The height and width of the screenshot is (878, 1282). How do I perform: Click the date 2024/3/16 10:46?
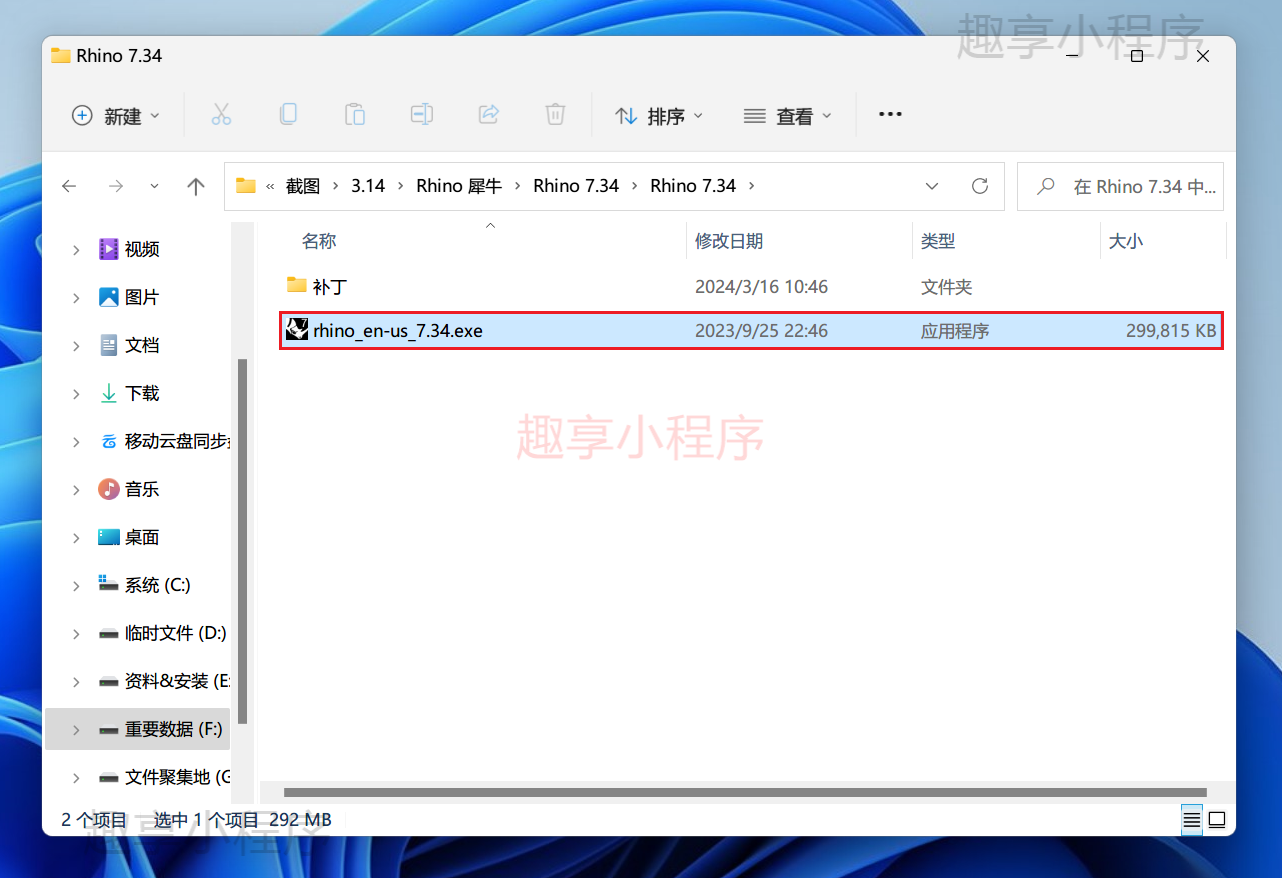761,287
